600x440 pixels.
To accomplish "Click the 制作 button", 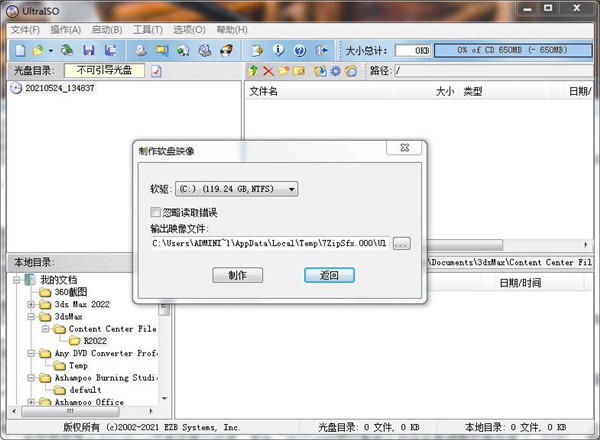I will (237, 275).
